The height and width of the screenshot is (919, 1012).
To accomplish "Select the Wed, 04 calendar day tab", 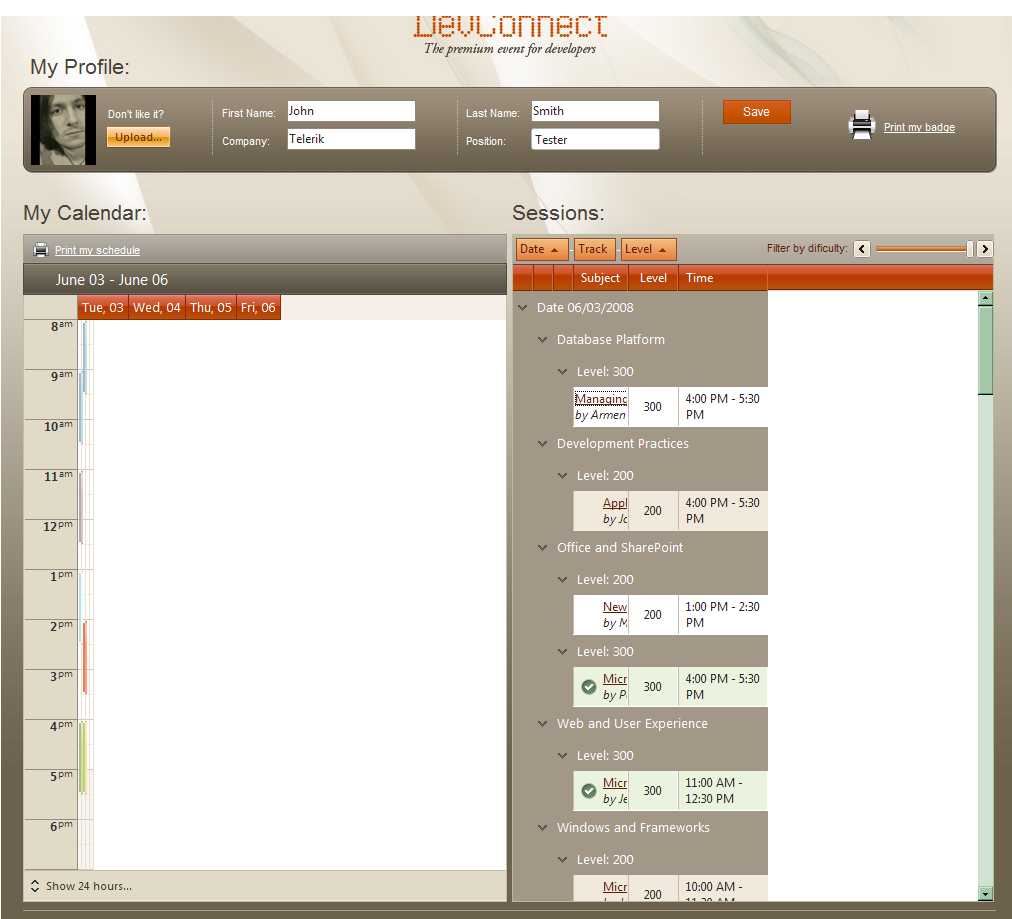I will 157,308.
